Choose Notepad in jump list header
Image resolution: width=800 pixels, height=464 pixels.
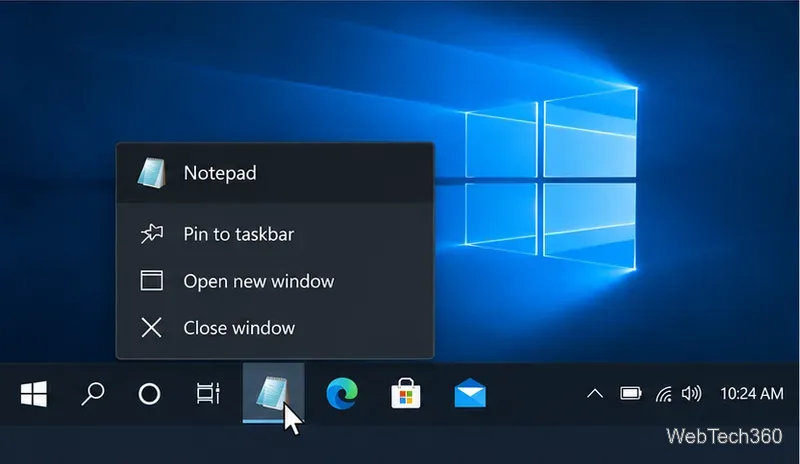pyautogui.click(x=276, y=173)
